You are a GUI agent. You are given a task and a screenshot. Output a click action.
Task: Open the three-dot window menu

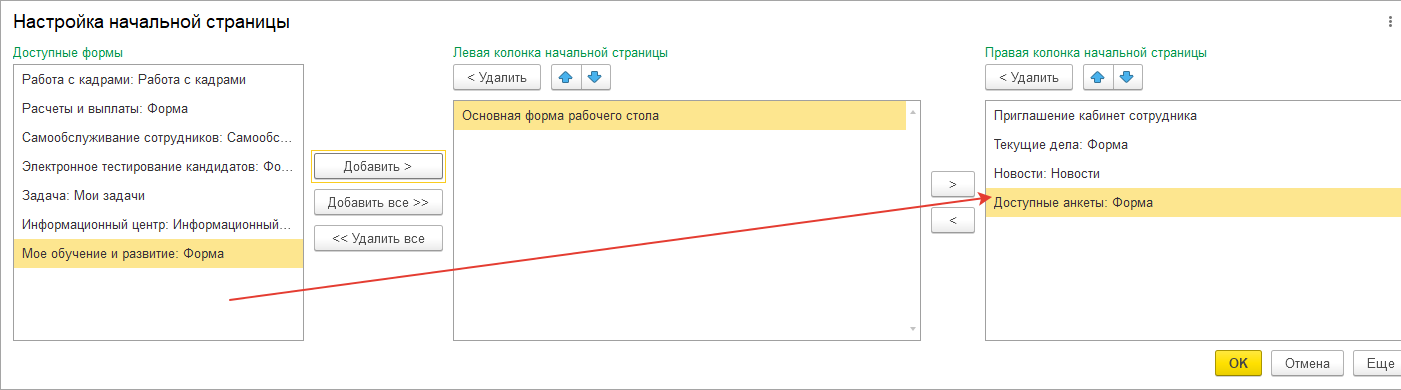1390,21
